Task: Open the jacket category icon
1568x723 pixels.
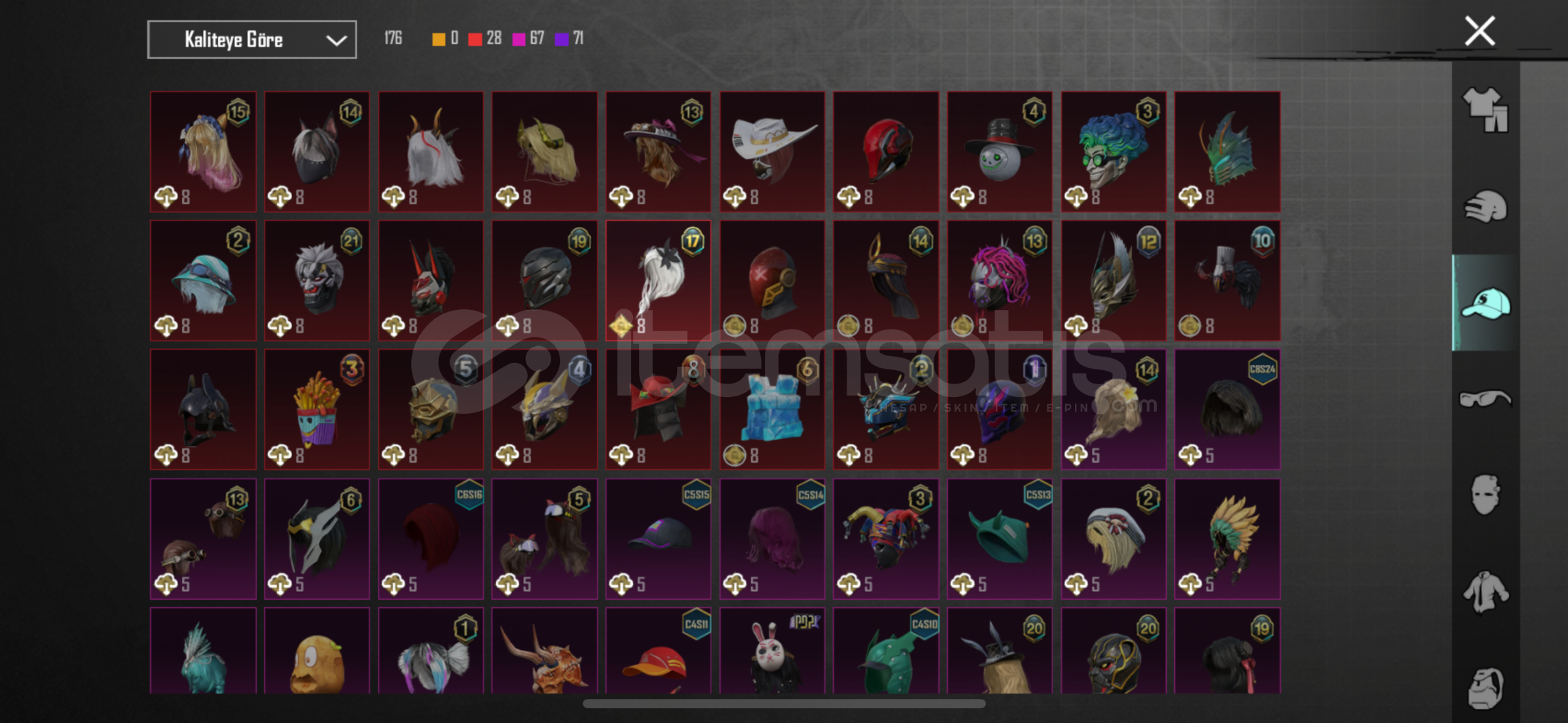Action: pos(1485,592)
